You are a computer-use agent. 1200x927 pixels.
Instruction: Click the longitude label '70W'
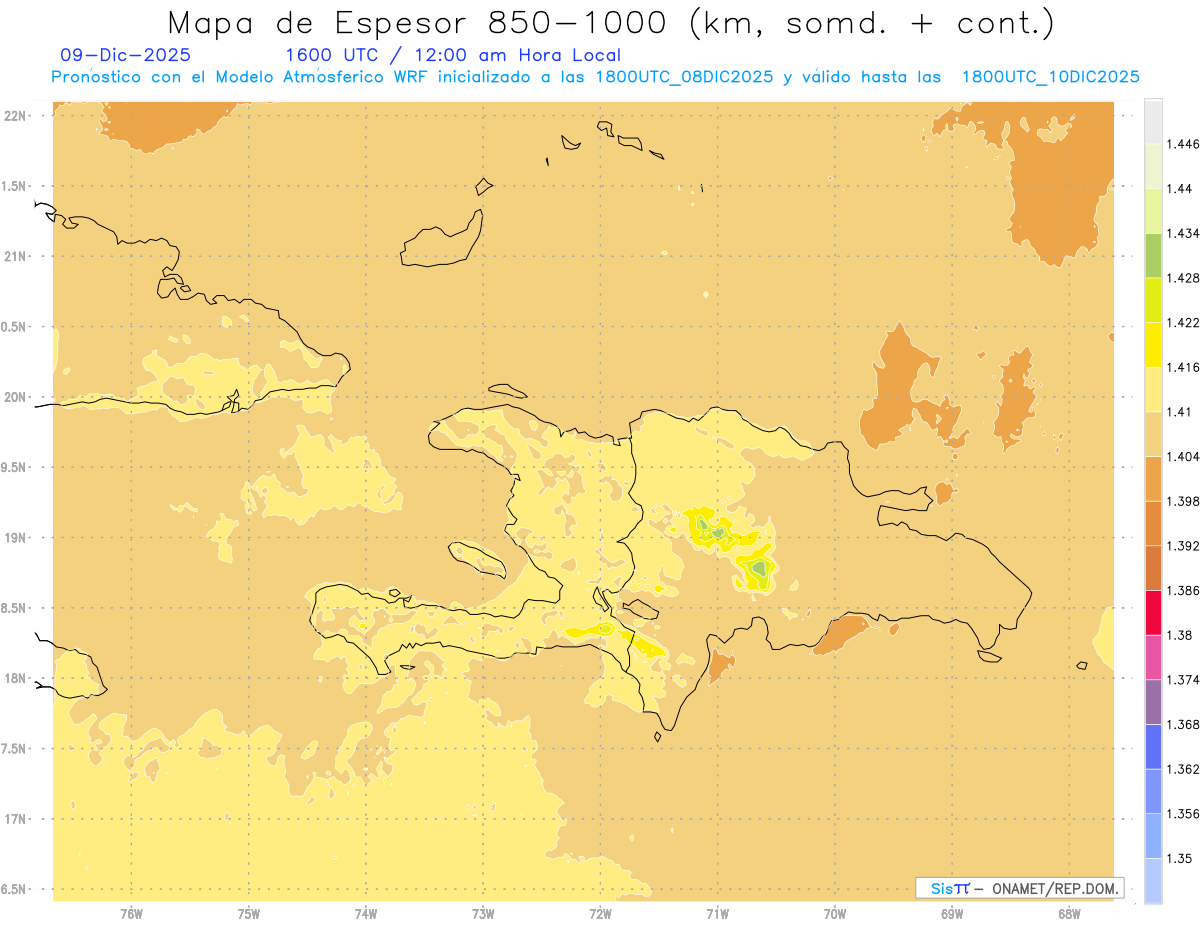pos(835,914)
